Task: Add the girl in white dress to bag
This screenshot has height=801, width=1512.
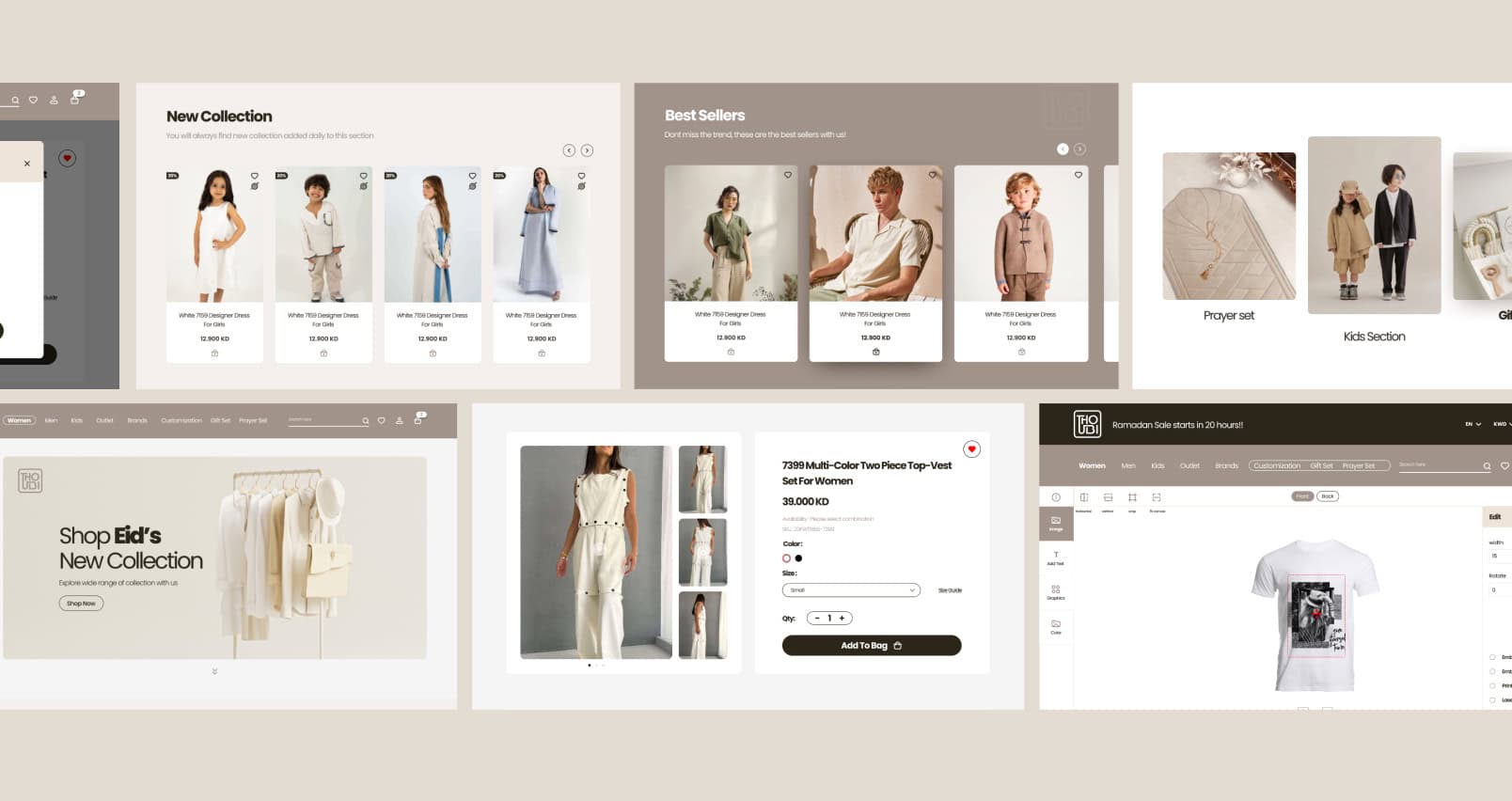Action: (x=214, y=353)
